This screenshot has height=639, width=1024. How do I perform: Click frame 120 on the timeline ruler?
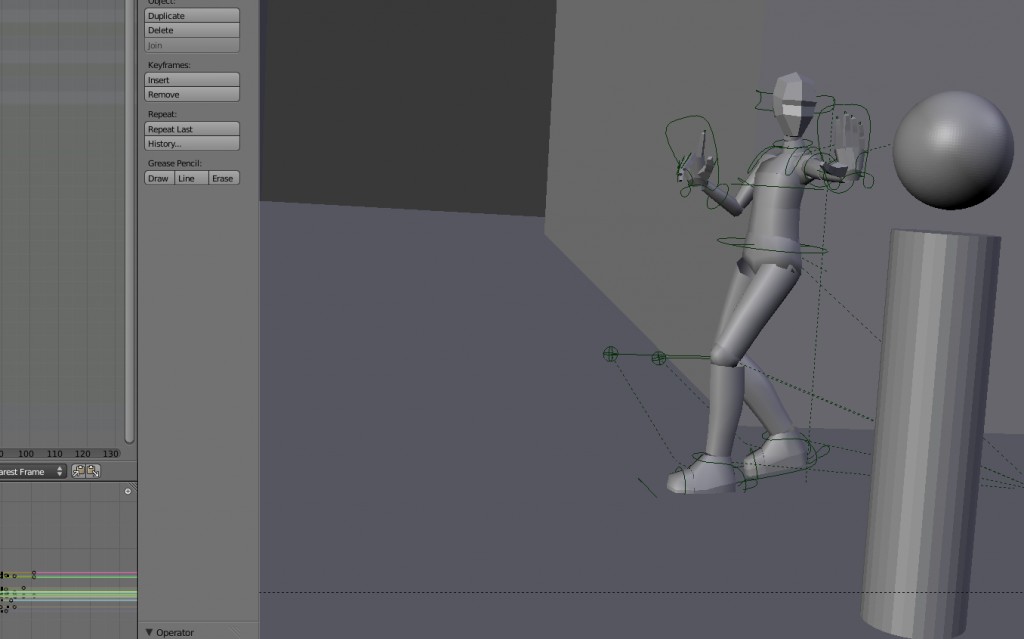[81, 452]
